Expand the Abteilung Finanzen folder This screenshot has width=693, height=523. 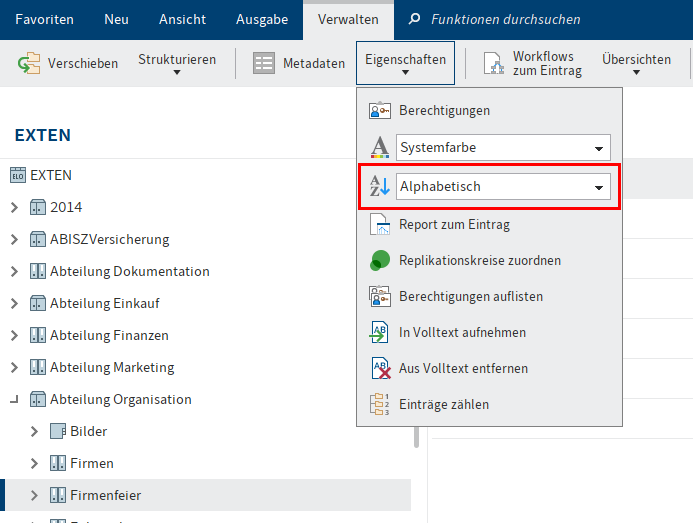point(14,335)
